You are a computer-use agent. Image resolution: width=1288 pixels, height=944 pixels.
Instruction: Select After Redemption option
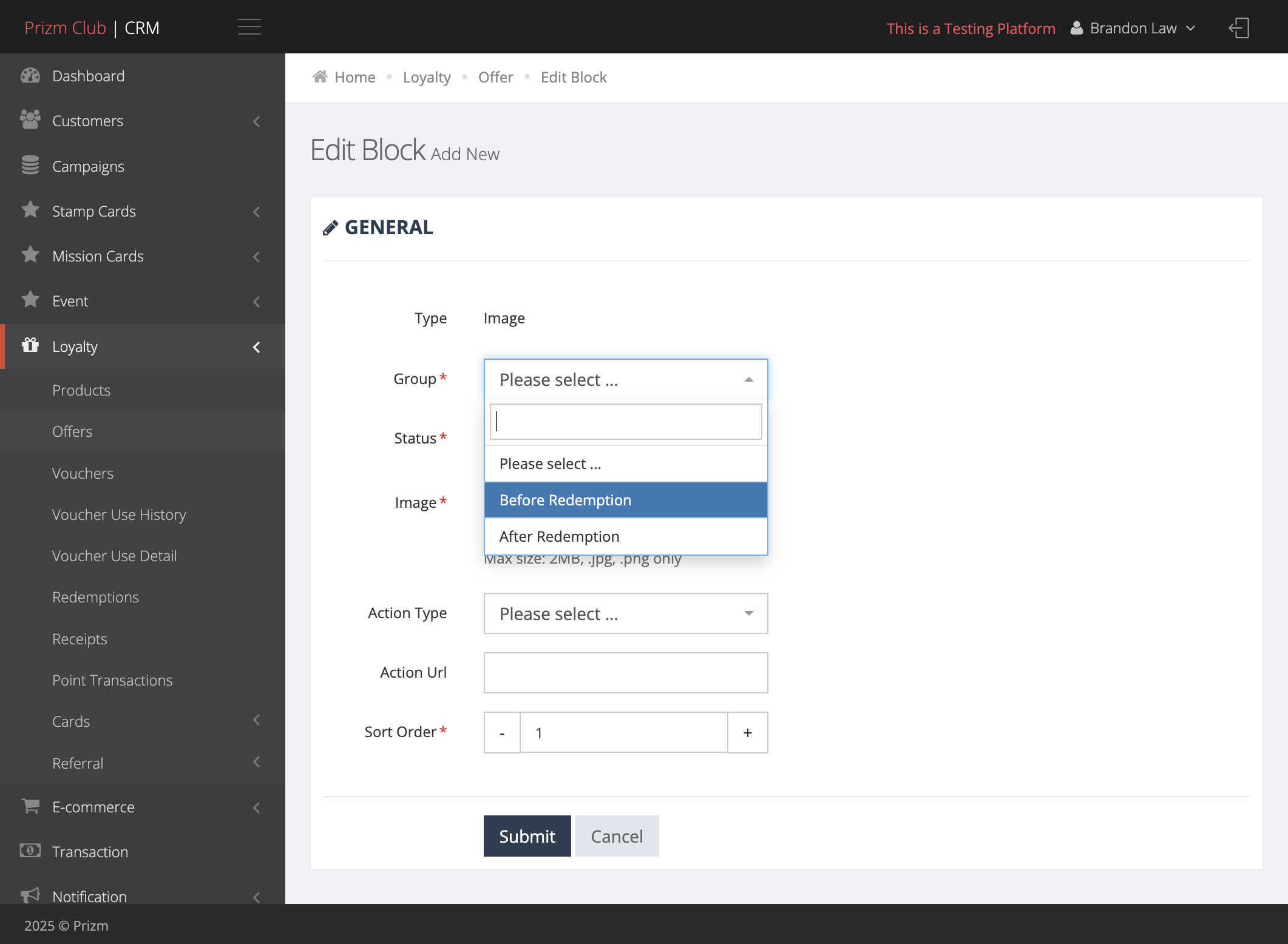coord(626,536)
